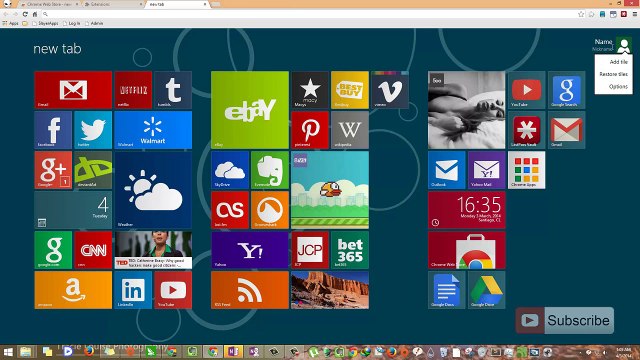640x360 pixels.
Task: Open the Yahoo Mail tile
Action: (487, 170)
